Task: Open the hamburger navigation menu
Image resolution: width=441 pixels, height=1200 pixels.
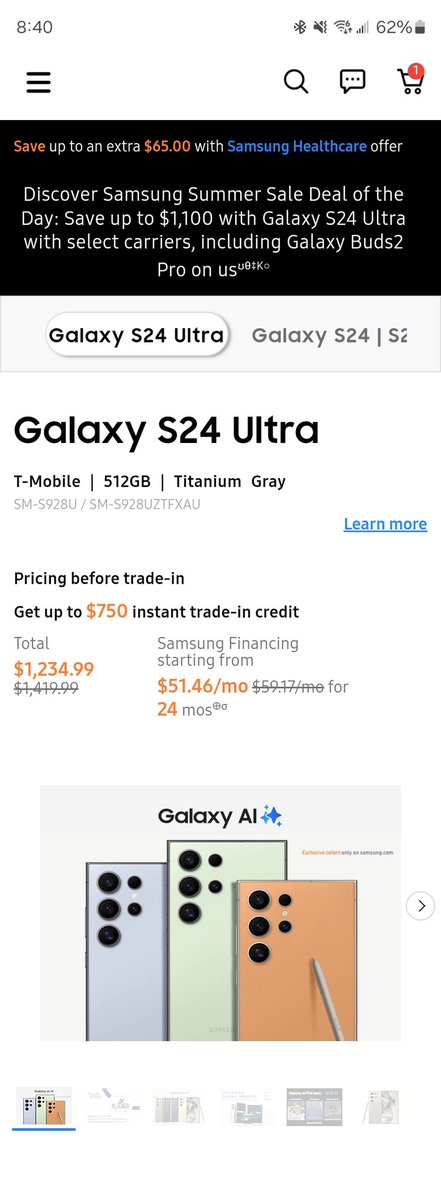Action: (38, 82)
